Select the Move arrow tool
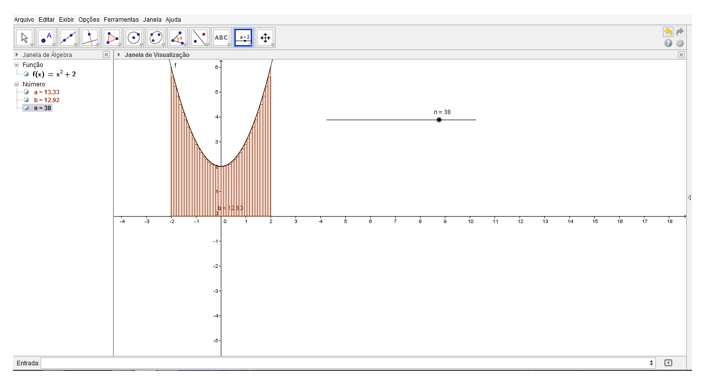The height and width of the screenshot is (376, 712). pyautogui.click(x=25, y=38)
